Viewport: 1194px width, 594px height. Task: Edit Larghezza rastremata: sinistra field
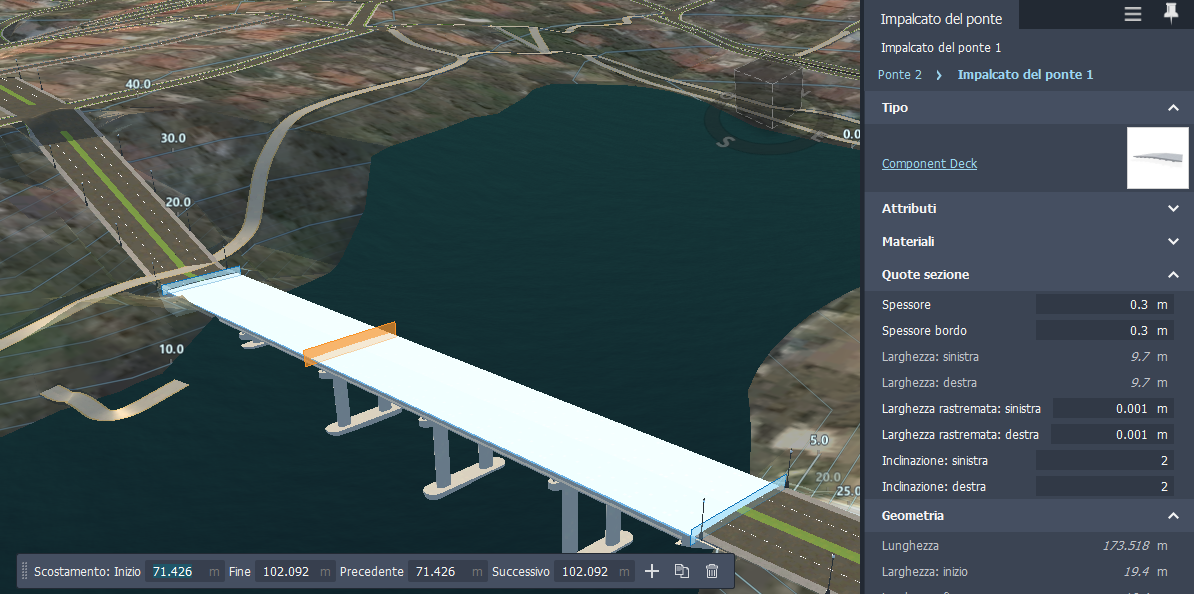click(x=1113, y=409)
